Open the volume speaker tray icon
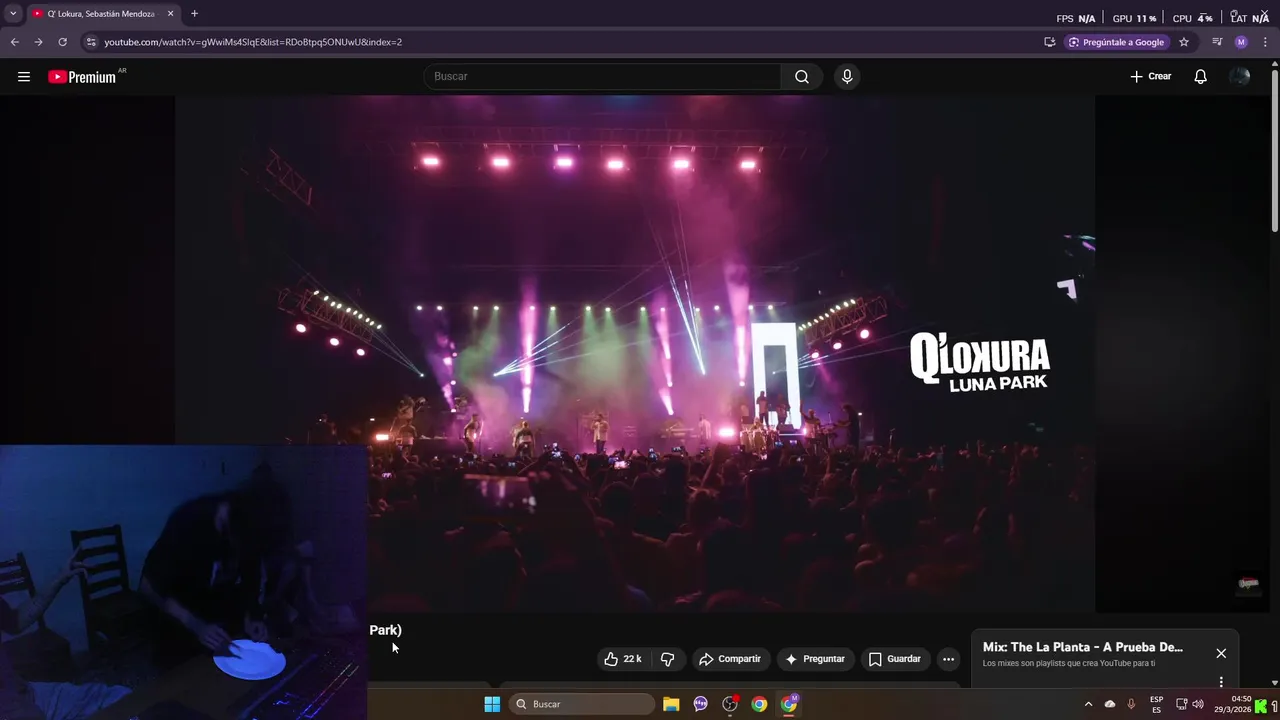Viewport: 1280px width, 720px height. [1198, 704]
